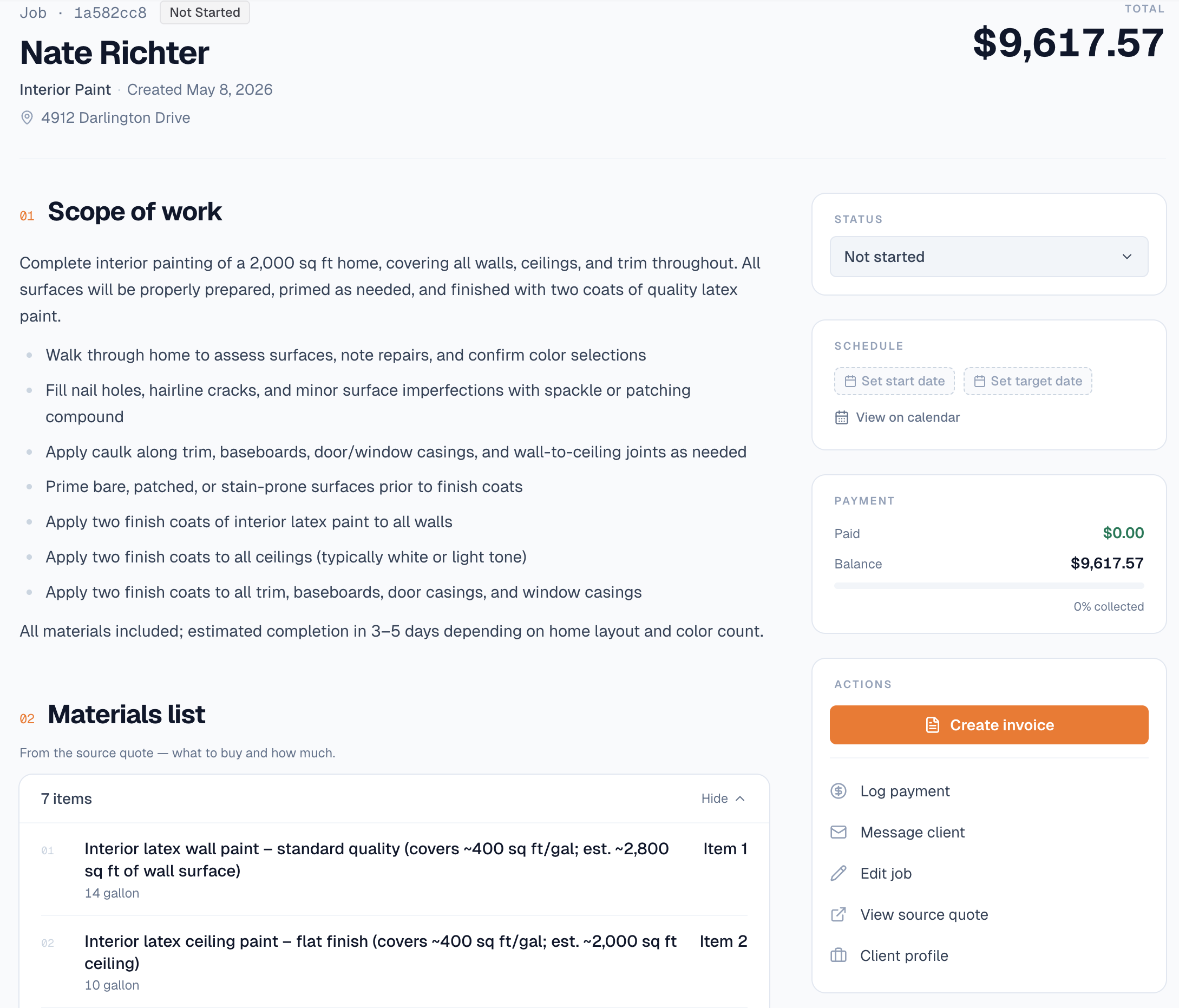
Task: Click the dollar icon for Log payment
Action: 838,791
